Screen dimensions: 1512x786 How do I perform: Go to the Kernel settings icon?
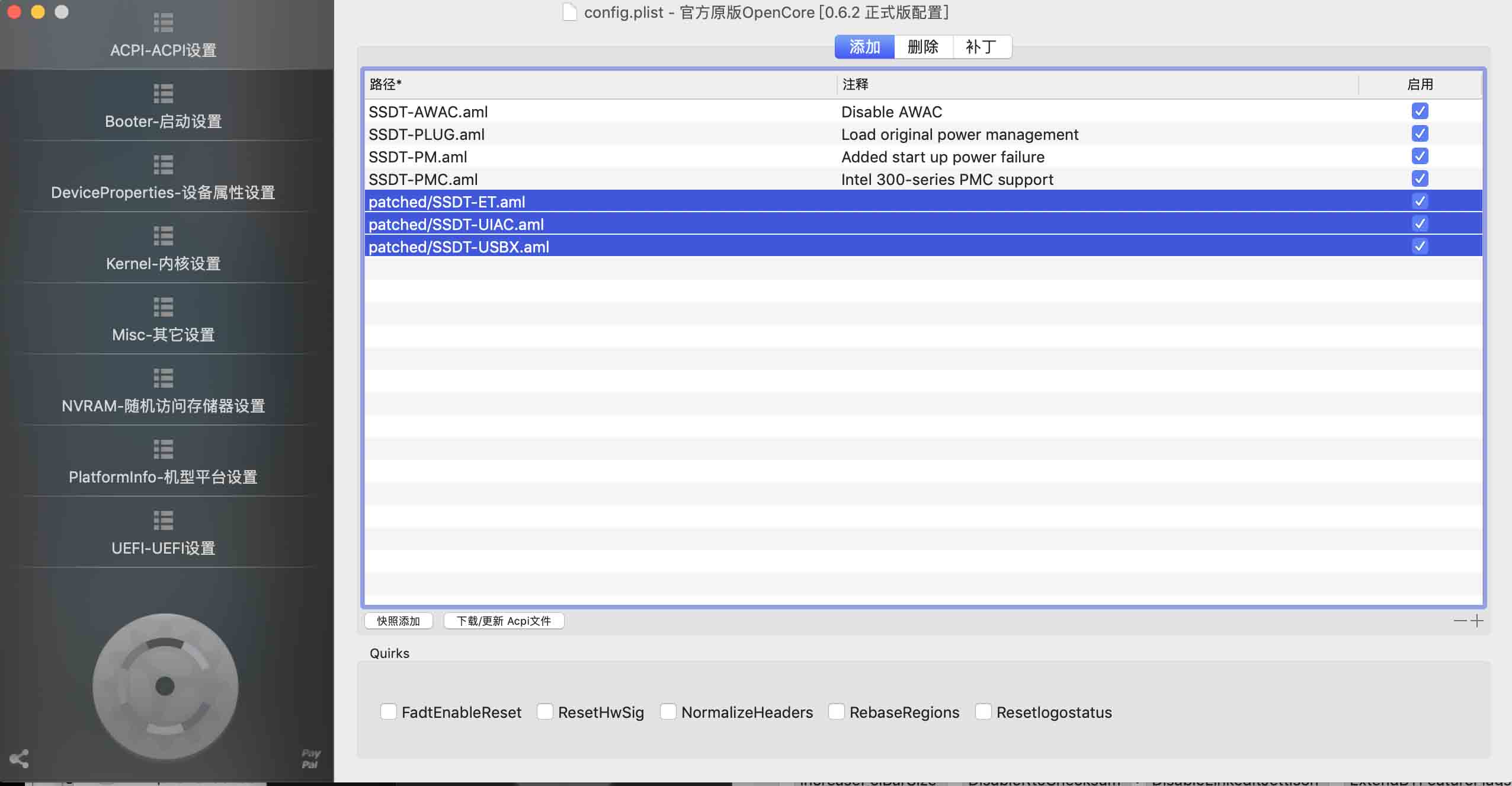click(x=163, y=236)
